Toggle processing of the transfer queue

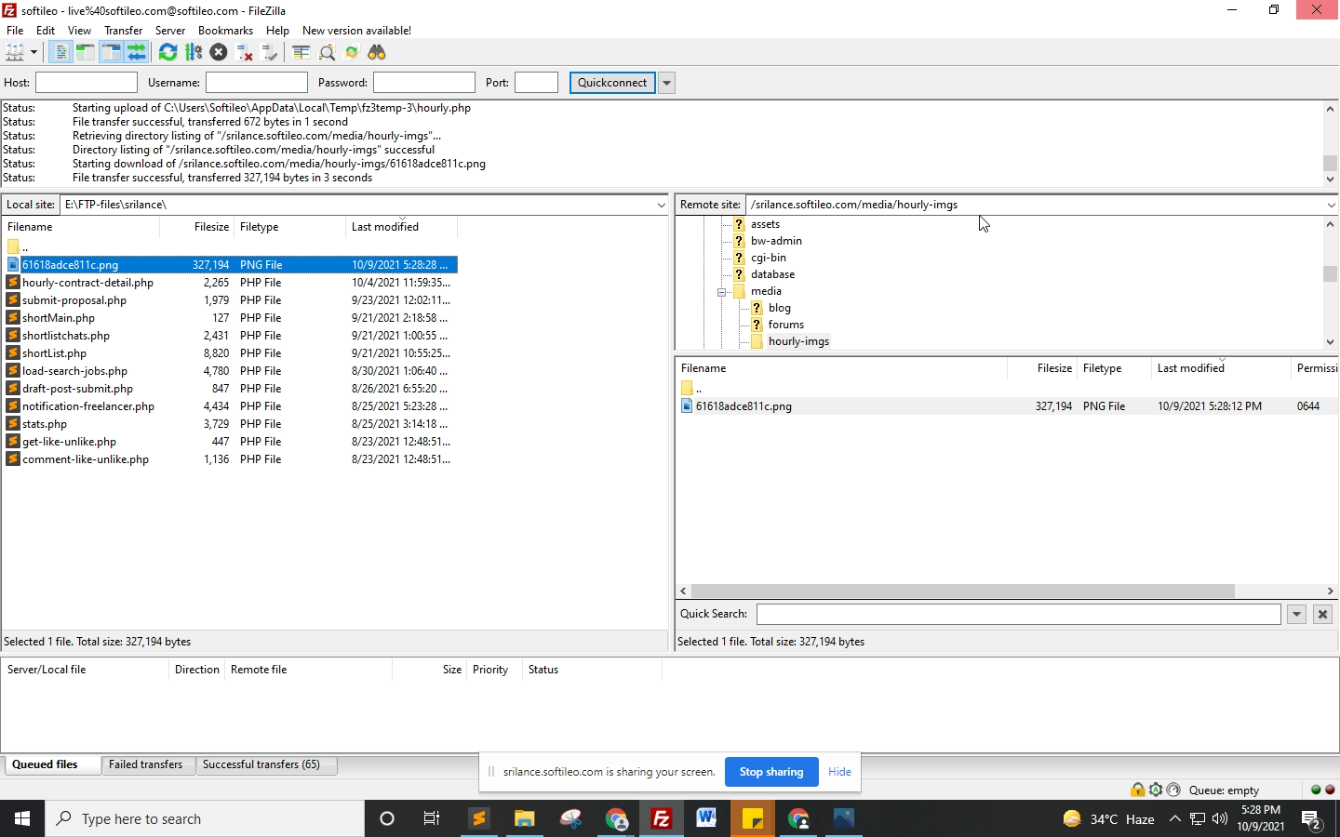[194, 52]
